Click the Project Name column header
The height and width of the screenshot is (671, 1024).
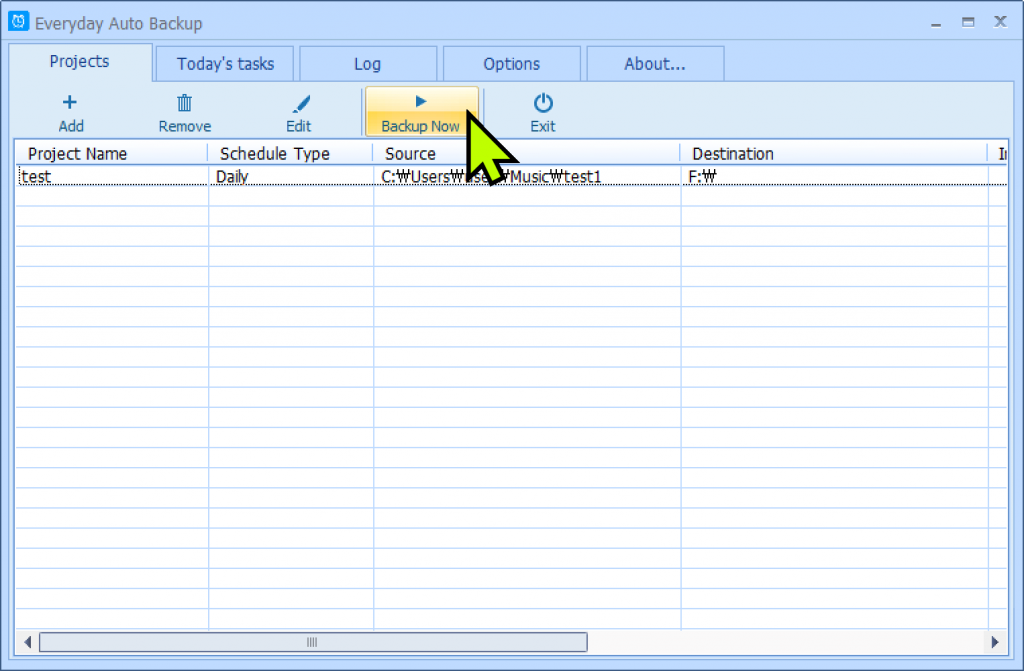[77, 153]
